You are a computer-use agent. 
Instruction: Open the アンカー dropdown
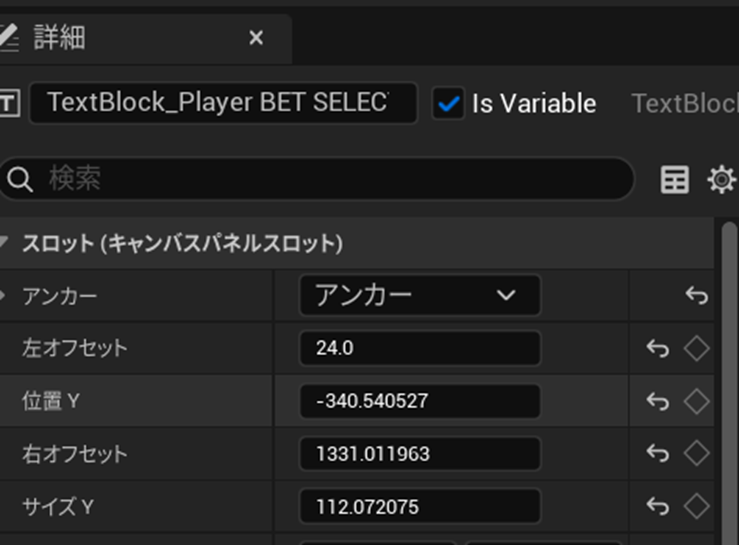[419, 296]
